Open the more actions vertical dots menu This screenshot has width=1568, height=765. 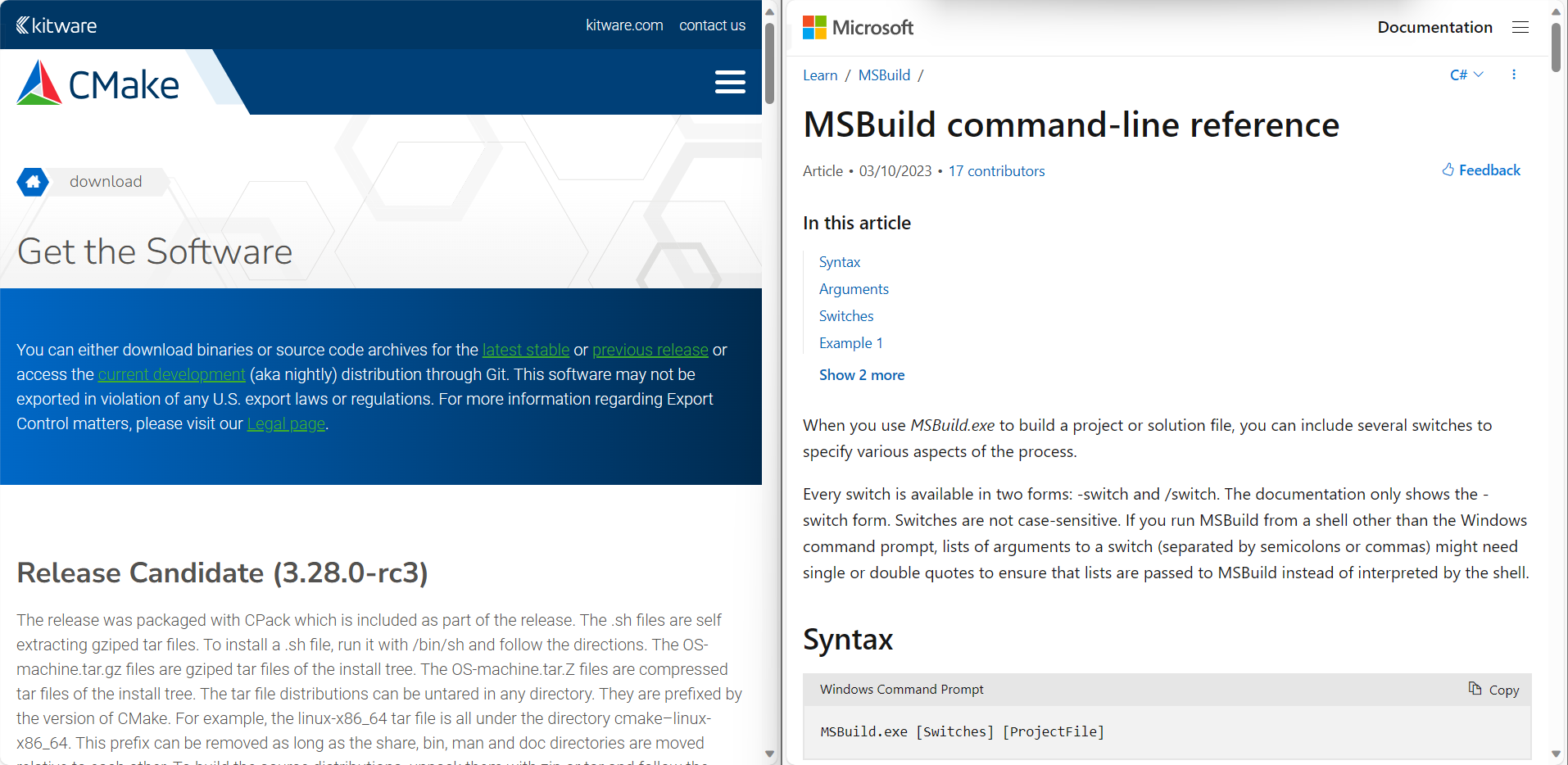pyautogui.click(x=1514, y=75)
